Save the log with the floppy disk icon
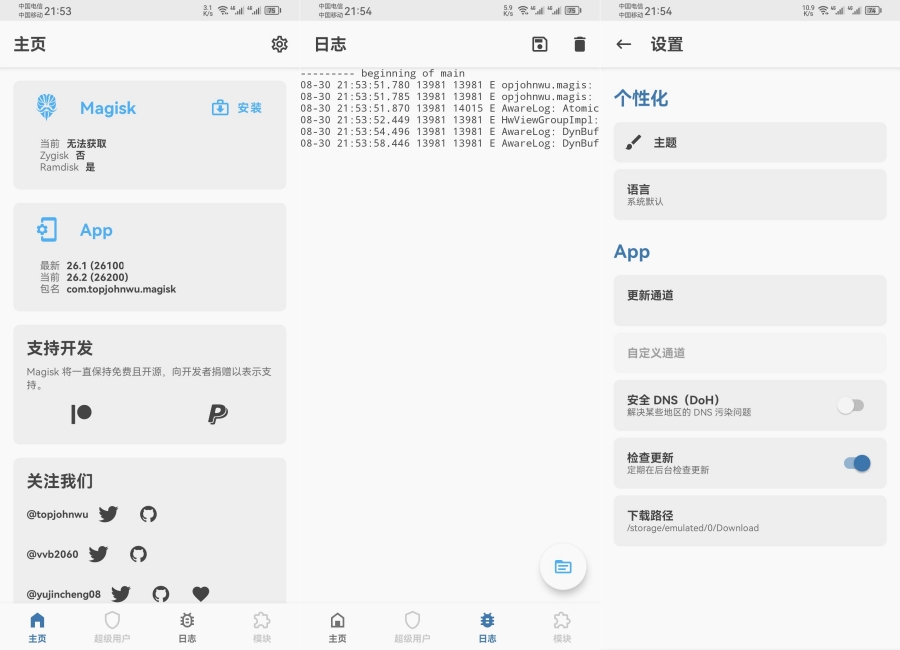The width and height of the screenshot is (900, 650). [540, 44]
